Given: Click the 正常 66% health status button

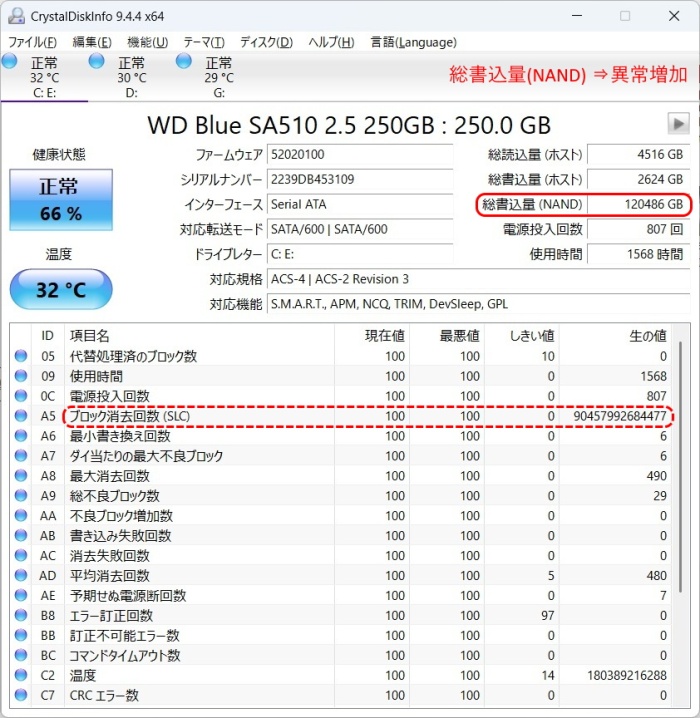Looking at the screenshot, I should click(61, 199).
